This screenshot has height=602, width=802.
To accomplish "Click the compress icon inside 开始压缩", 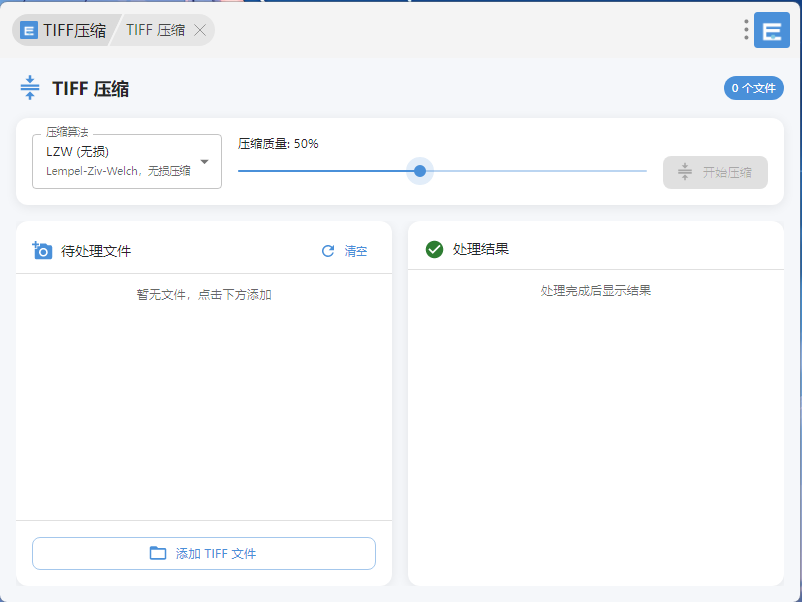I will coord(685,172).
